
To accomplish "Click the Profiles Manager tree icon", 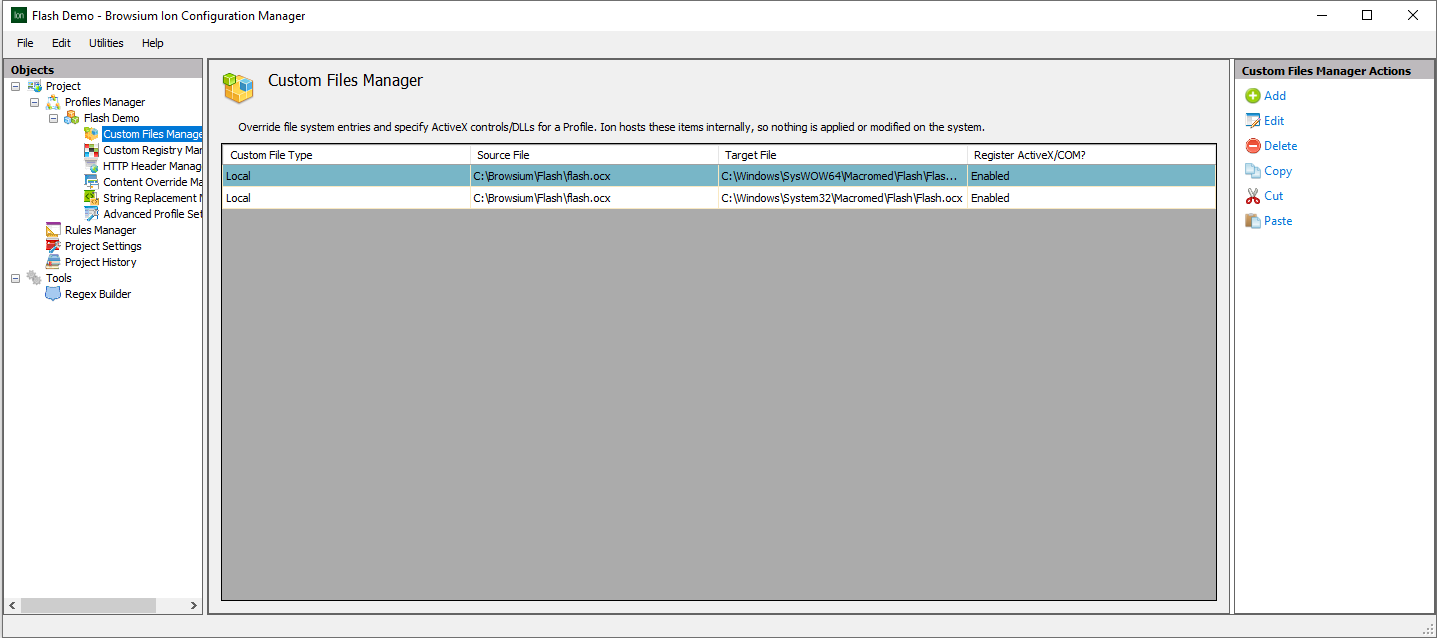I will coord(53,102).
